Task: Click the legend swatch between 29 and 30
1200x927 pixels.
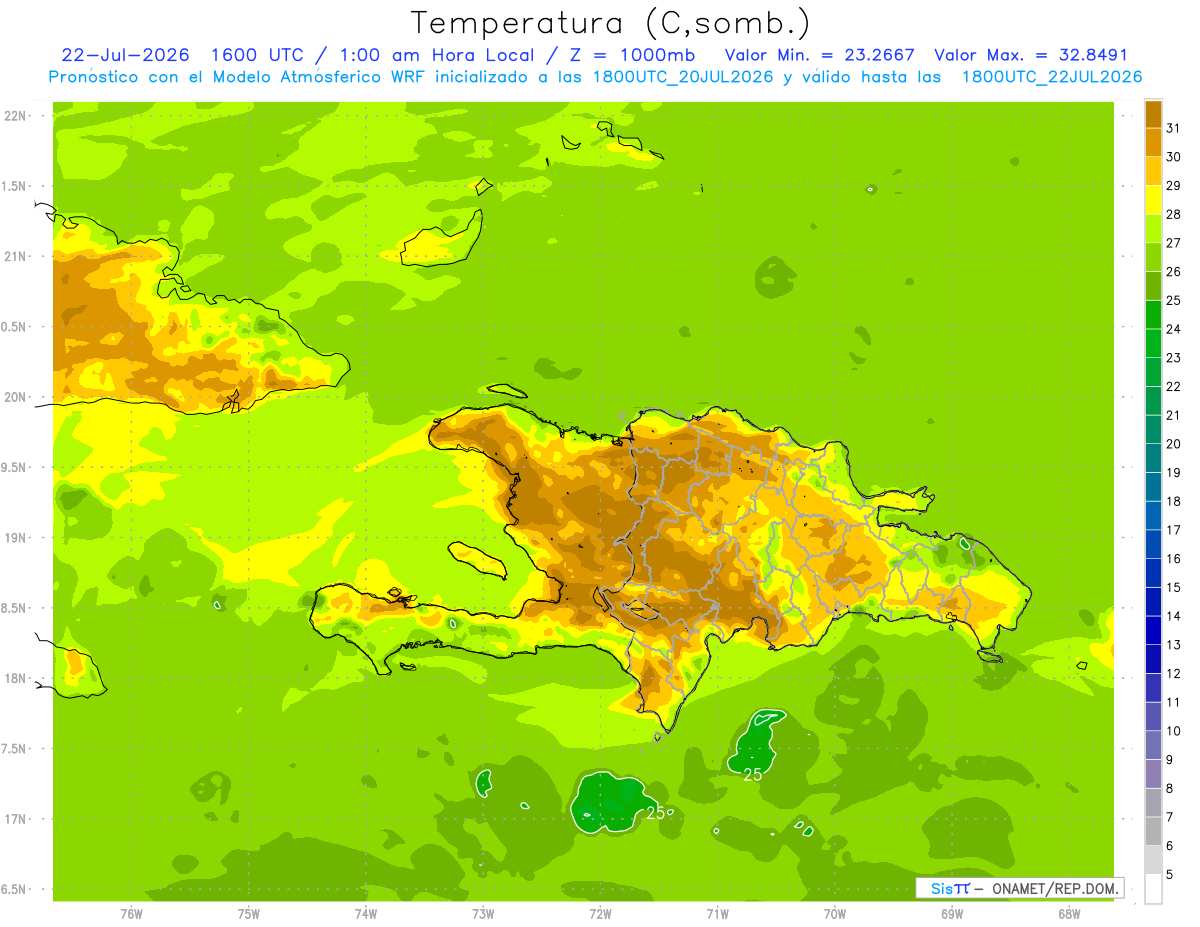Action: [x=1153, y=171]
